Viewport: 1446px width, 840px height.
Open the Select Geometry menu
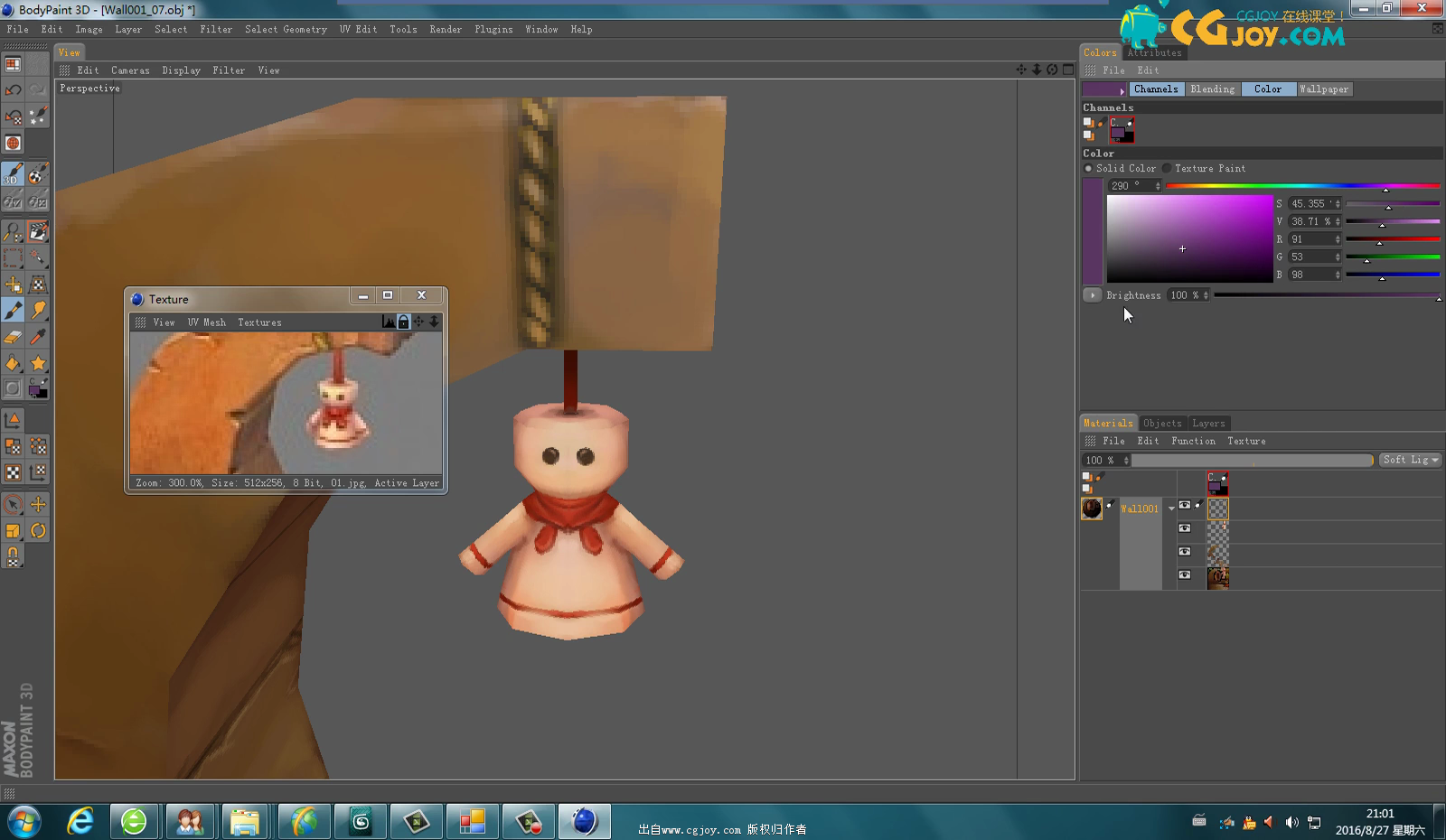click(x=286, y=30)
